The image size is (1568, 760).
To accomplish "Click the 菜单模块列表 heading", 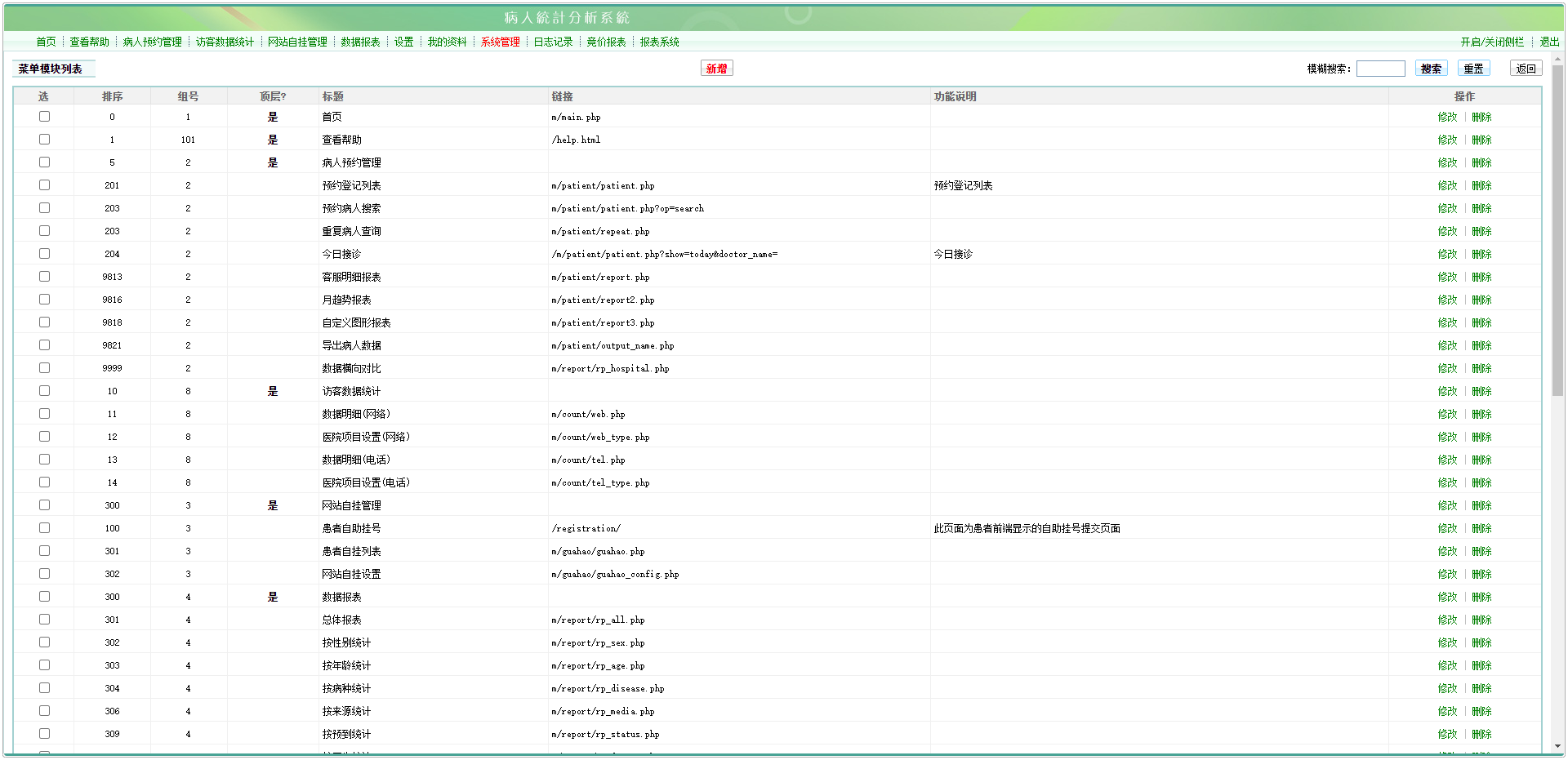I will coord(51,69).
